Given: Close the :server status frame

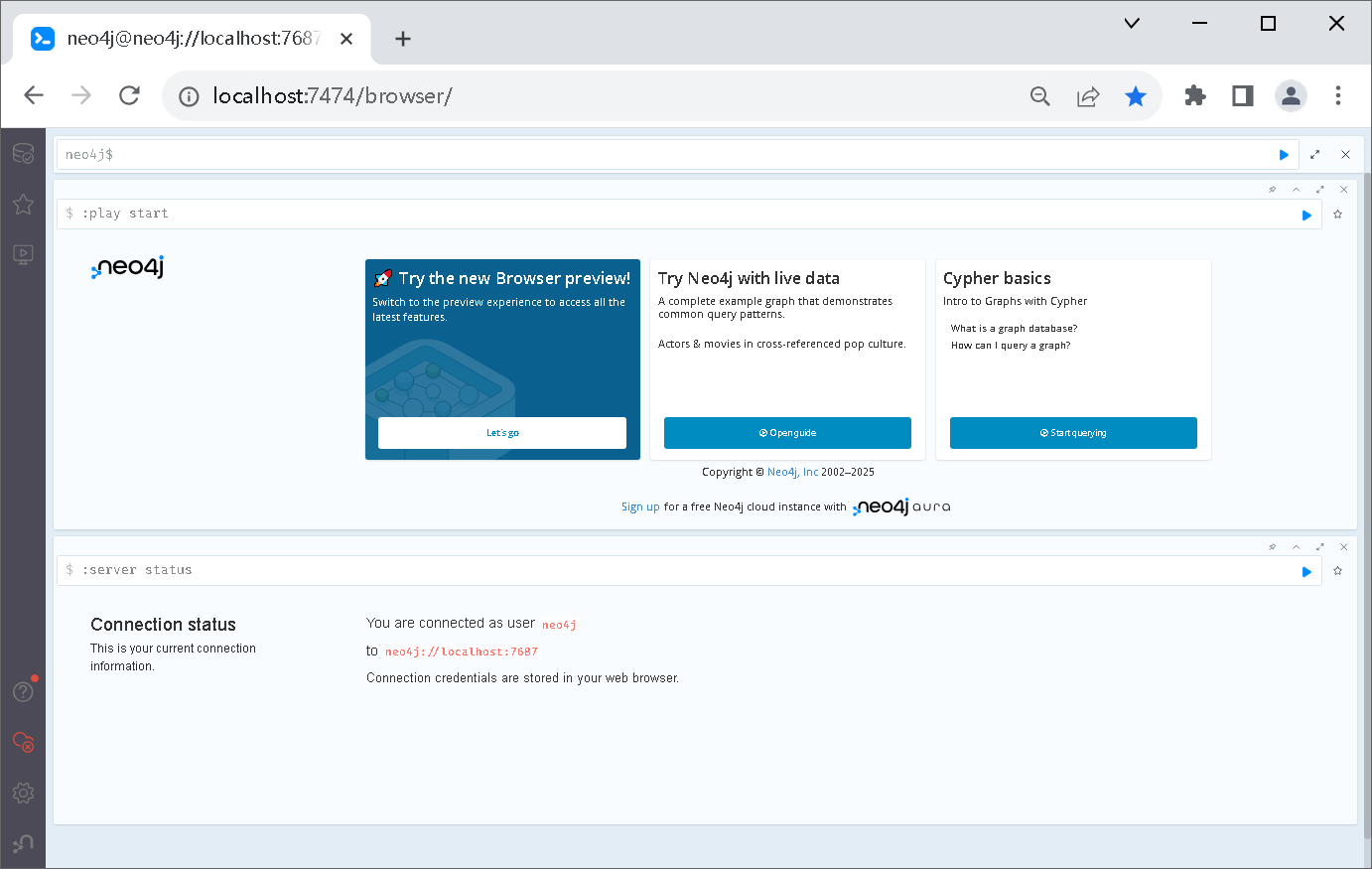Looking at the screenshot, I should (1343, 547).
